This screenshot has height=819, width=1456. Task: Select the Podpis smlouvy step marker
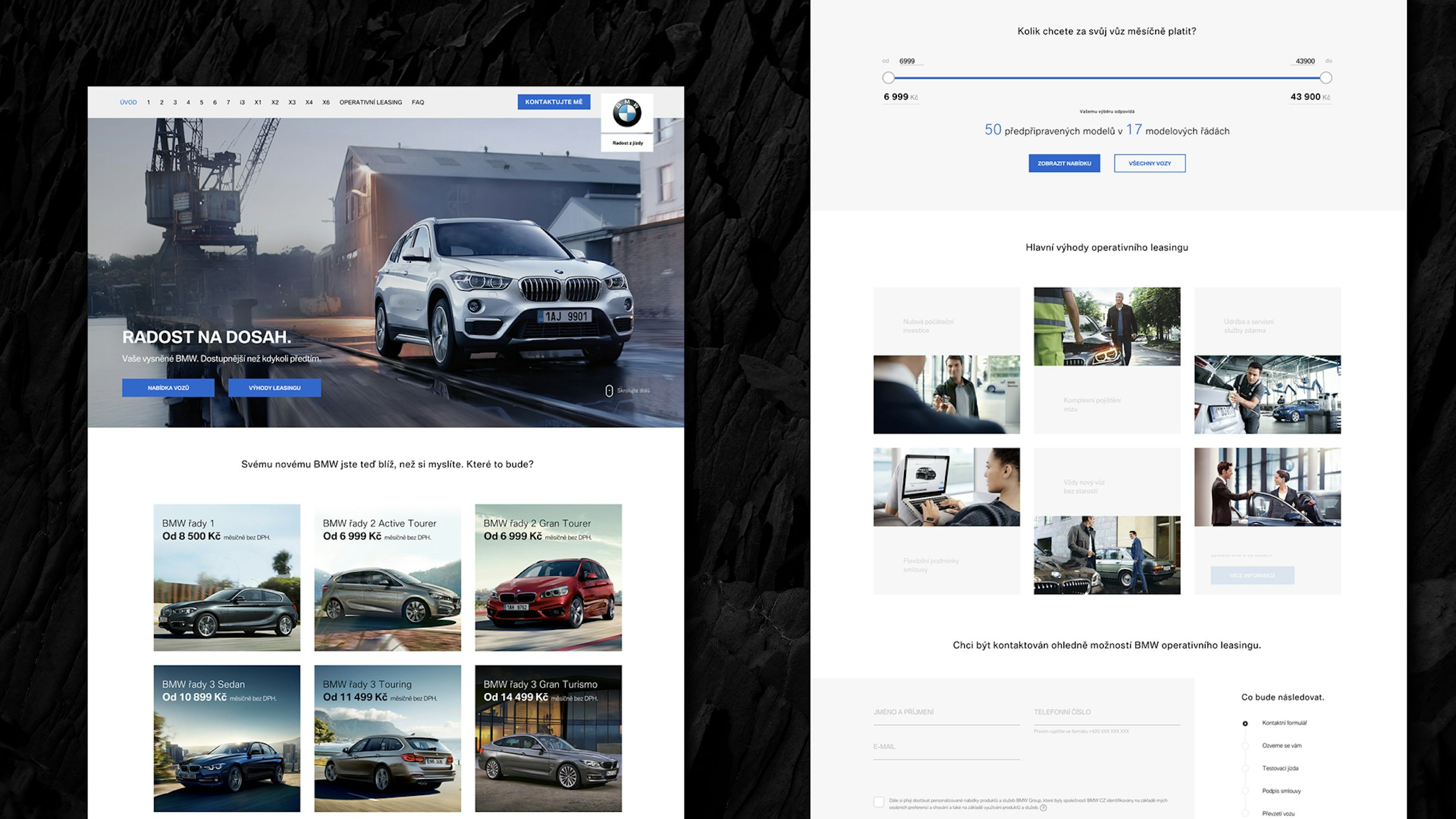1245,791
